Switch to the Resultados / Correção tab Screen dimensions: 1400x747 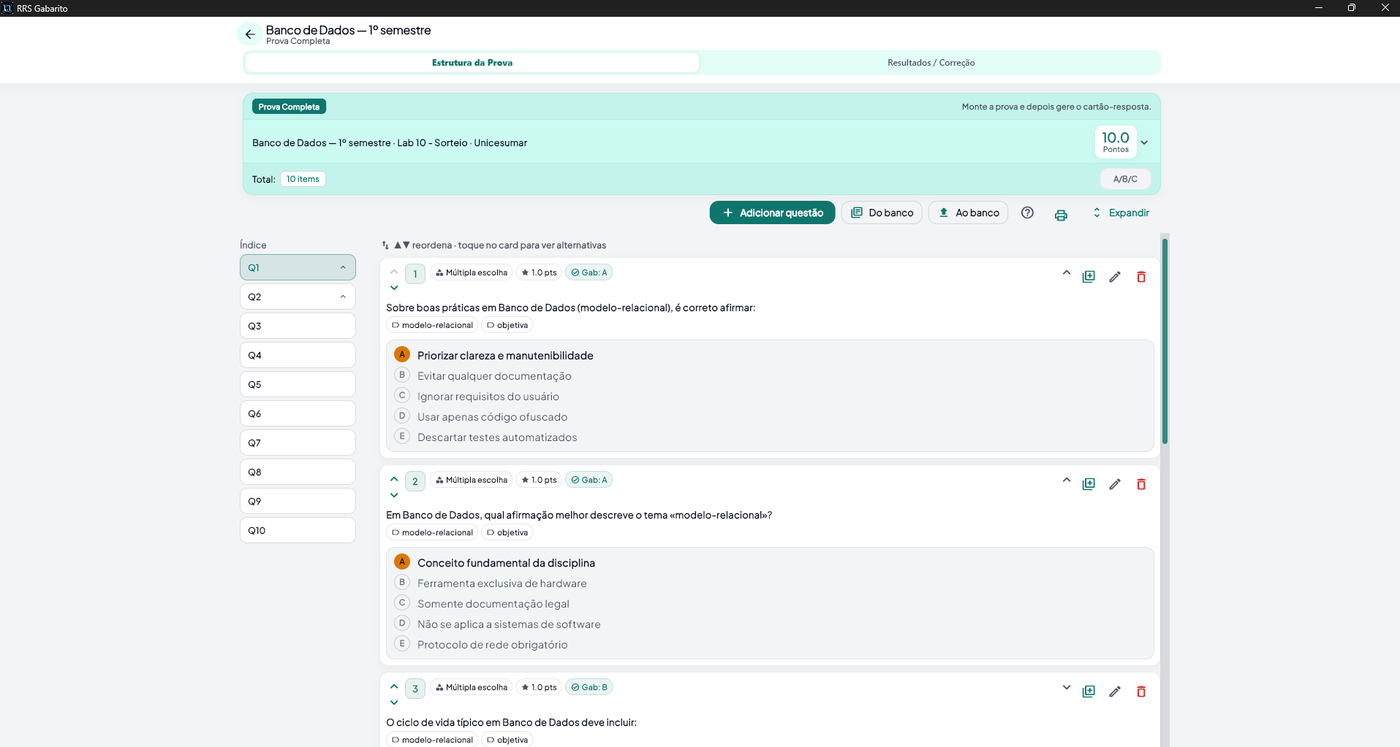(931, 63)
